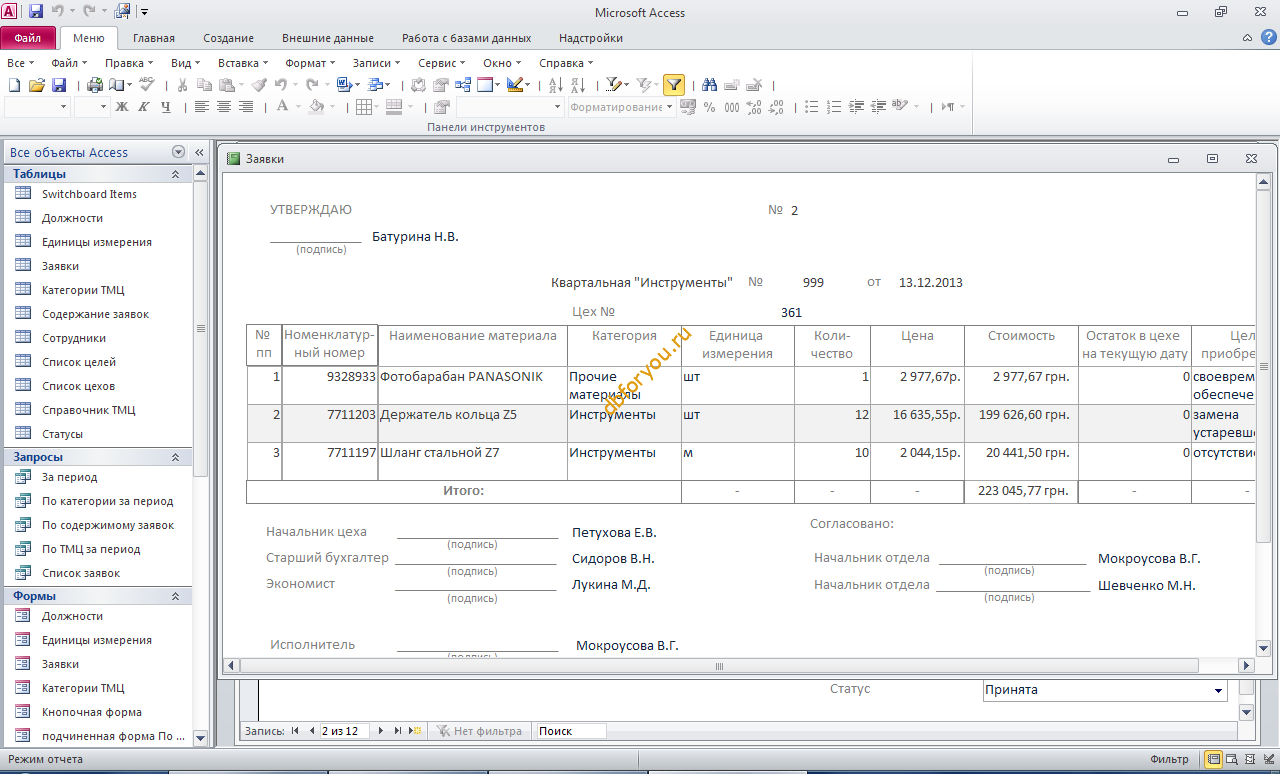Open the fill color bucket dropdown
Image resolution: width=1280 pixels, height=774 pixels.
[333, 107]
